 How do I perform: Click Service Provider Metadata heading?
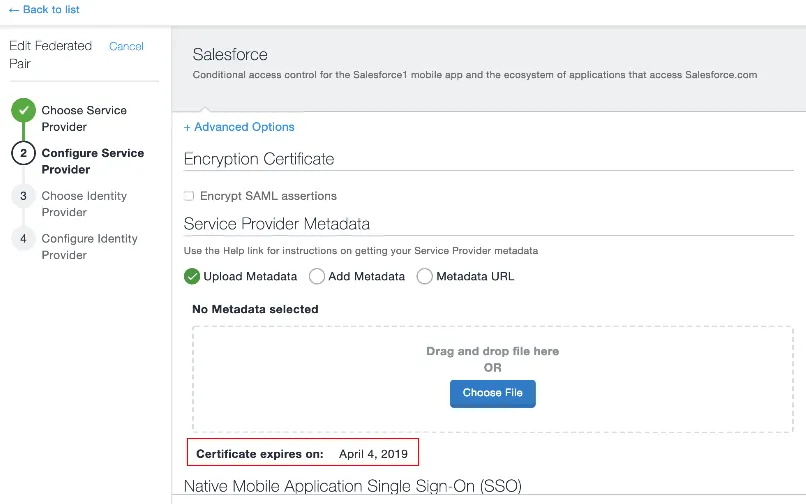(x=277, y=224)
